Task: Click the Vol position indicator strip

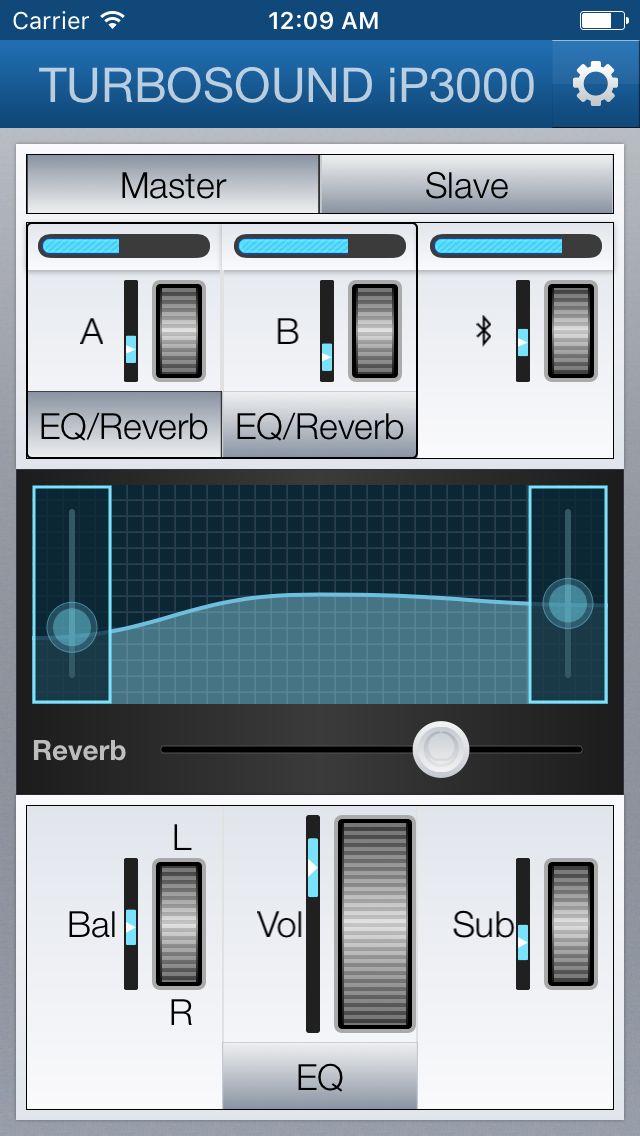Action: click(x=312, y=924)
